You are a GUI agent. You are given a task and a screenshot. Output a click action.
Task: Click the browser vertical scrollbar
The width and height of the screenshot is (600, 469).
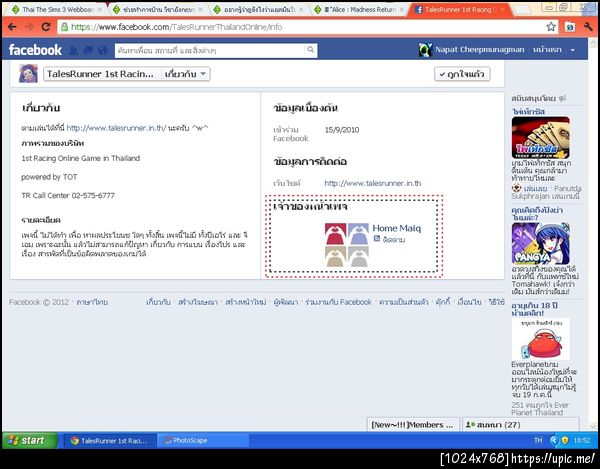pos(593,234)
